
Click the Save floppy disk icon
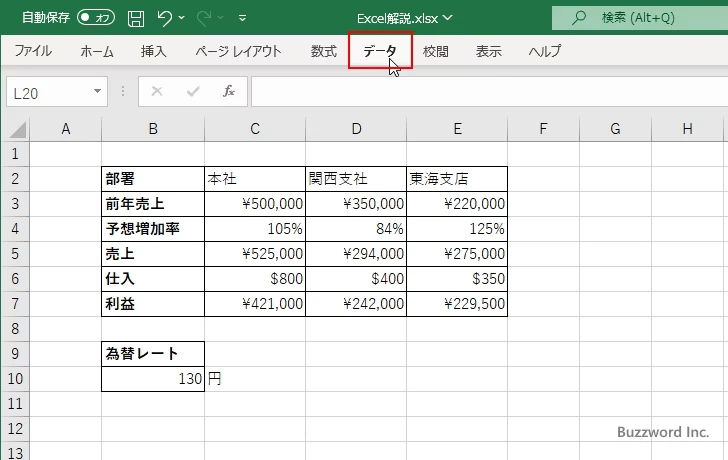click(x=136, y=18)
